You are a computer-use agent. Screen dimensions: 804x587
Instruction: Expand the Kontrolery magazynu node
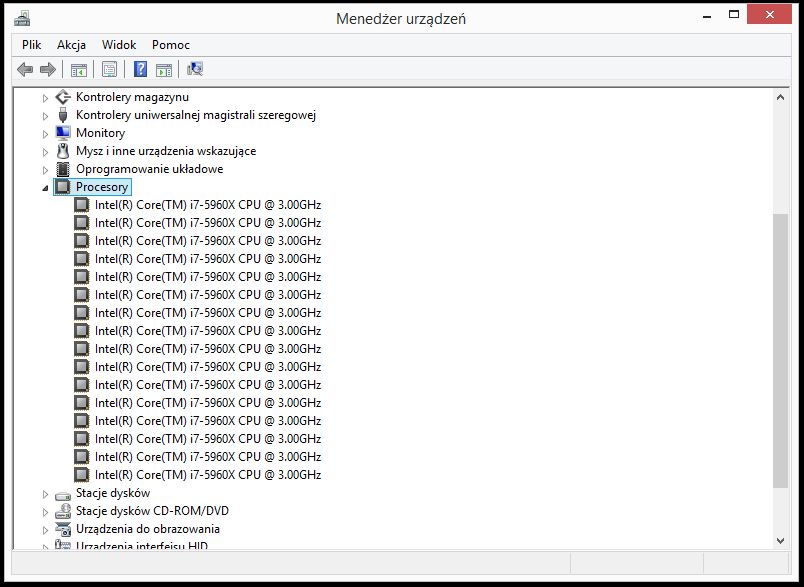[x=45, y=97]
